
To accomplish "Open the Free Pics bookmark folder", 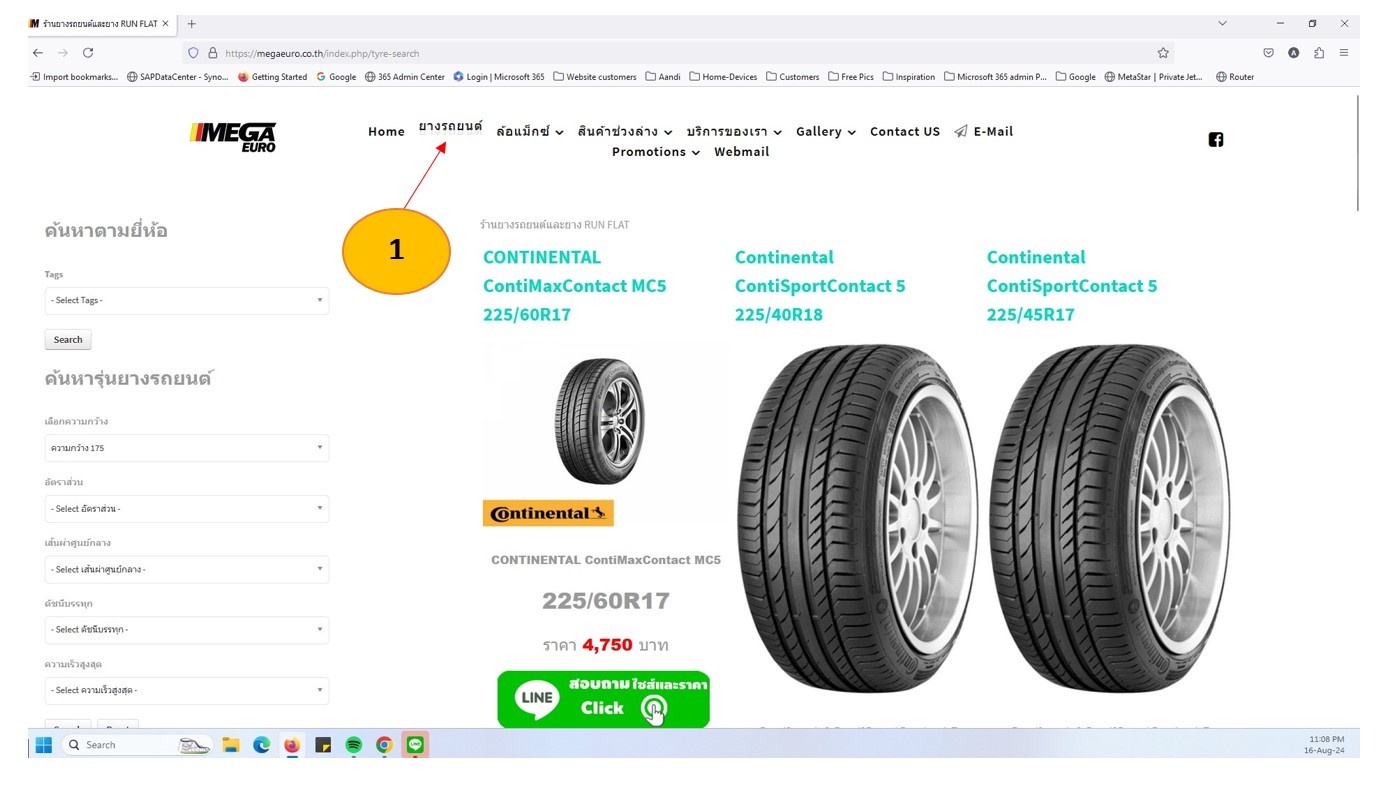I will [850, 77].
